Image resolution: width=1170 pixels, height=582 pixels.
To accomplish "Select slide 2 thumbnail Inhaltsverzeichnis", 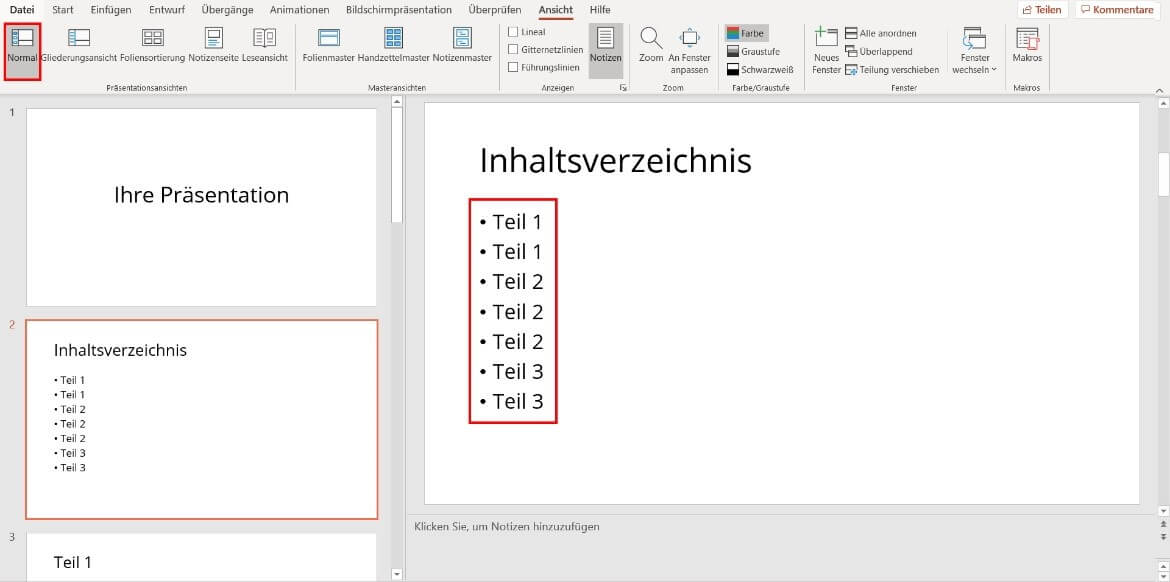I will (x=201, y=419).
